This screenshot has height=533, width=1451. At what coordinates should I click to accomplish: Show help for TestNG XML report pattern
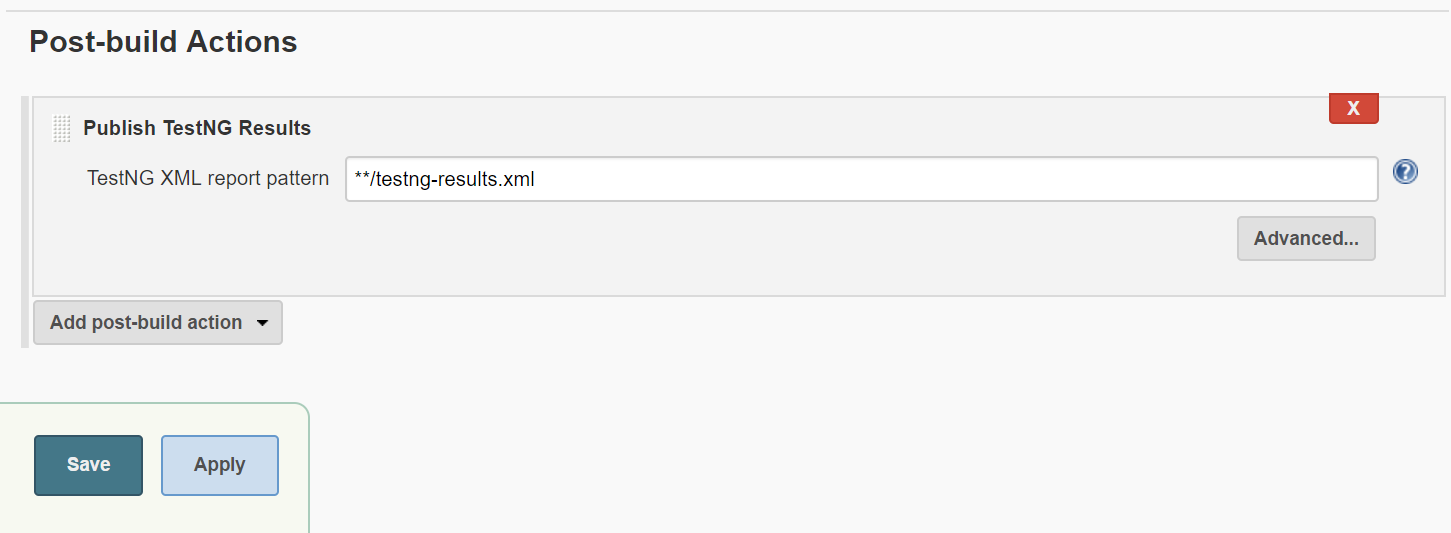tap(1405, 172)
